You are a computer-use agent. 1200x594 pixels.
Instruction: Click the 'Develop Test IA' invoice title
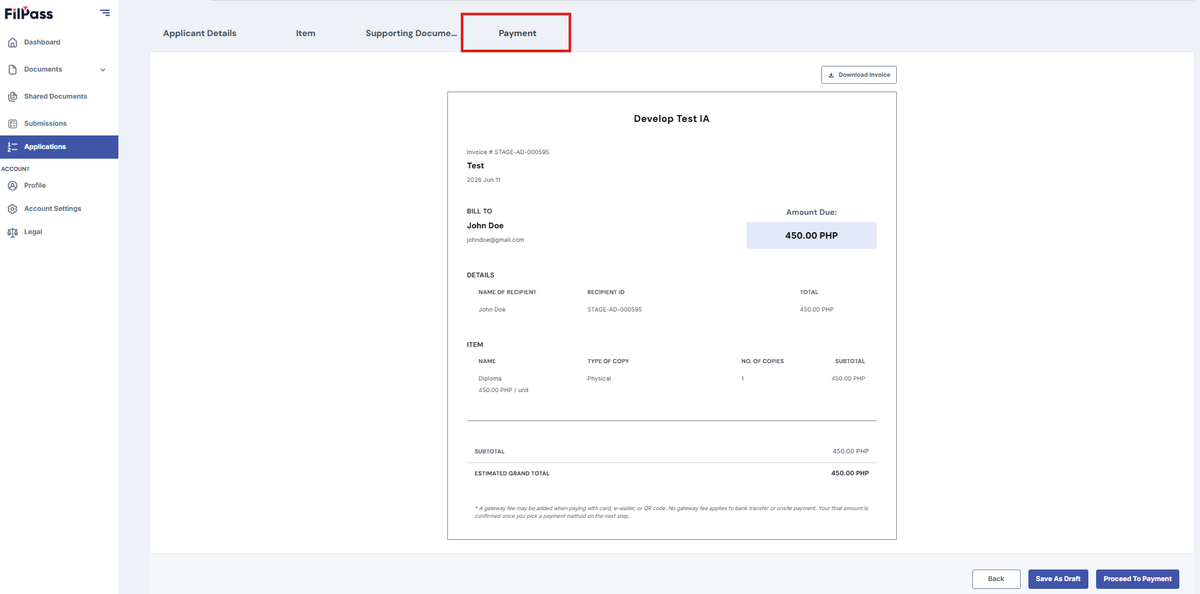pyautogui.click(x=672, y=118)
